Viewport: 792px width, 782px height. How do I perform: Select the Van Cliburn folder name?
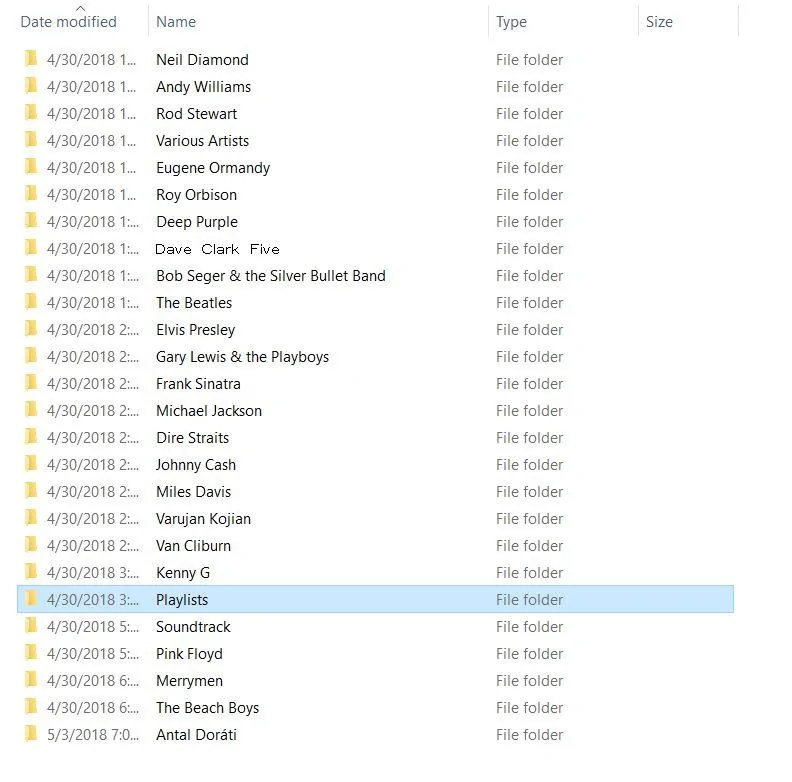pyautogui.click(x=193, y=546)
